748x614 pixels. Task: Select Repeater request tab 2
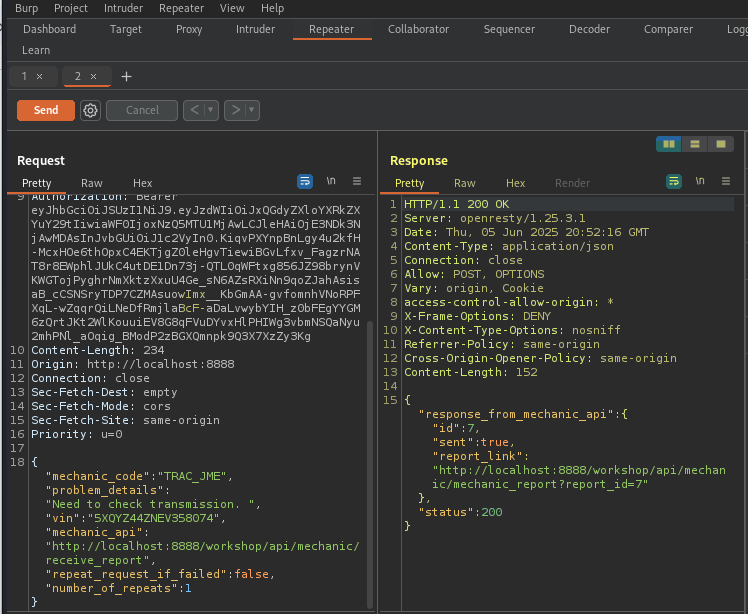click(78, 76)
